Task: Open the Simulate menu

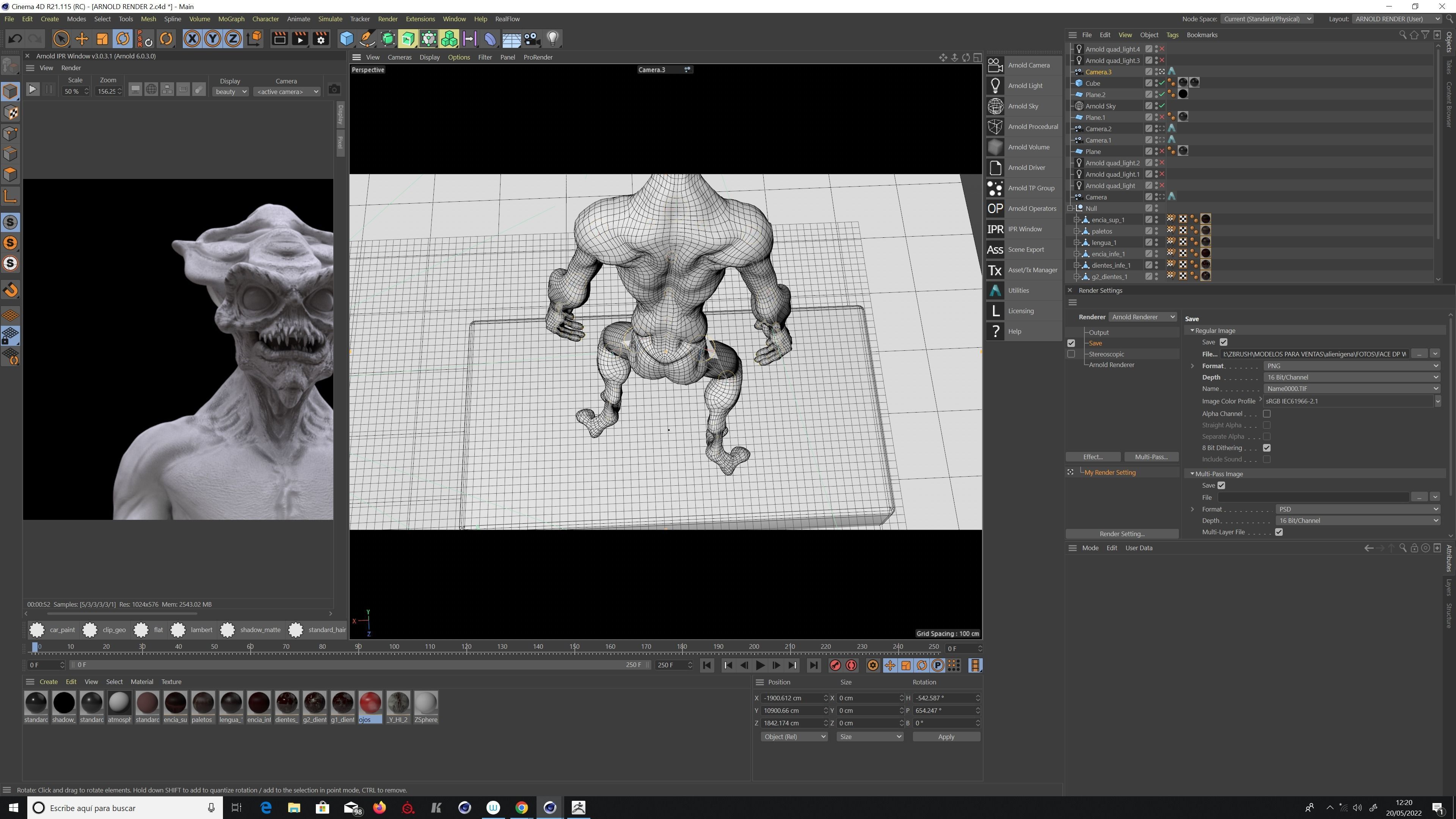Action: (330, 19)
